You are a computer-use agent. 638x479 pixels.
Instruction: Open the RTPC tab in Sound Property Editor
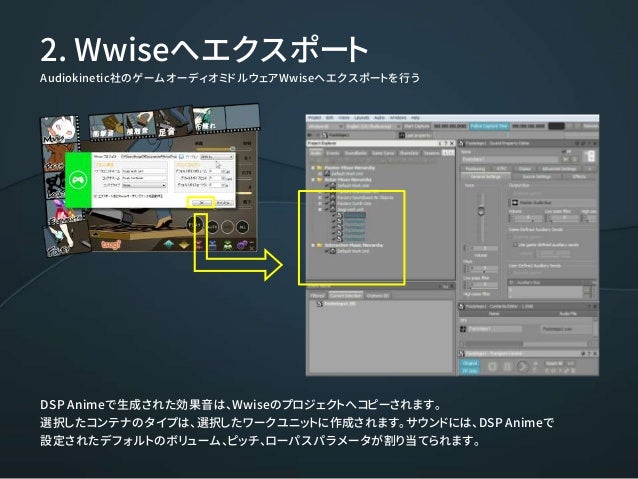tap(502, 168)
